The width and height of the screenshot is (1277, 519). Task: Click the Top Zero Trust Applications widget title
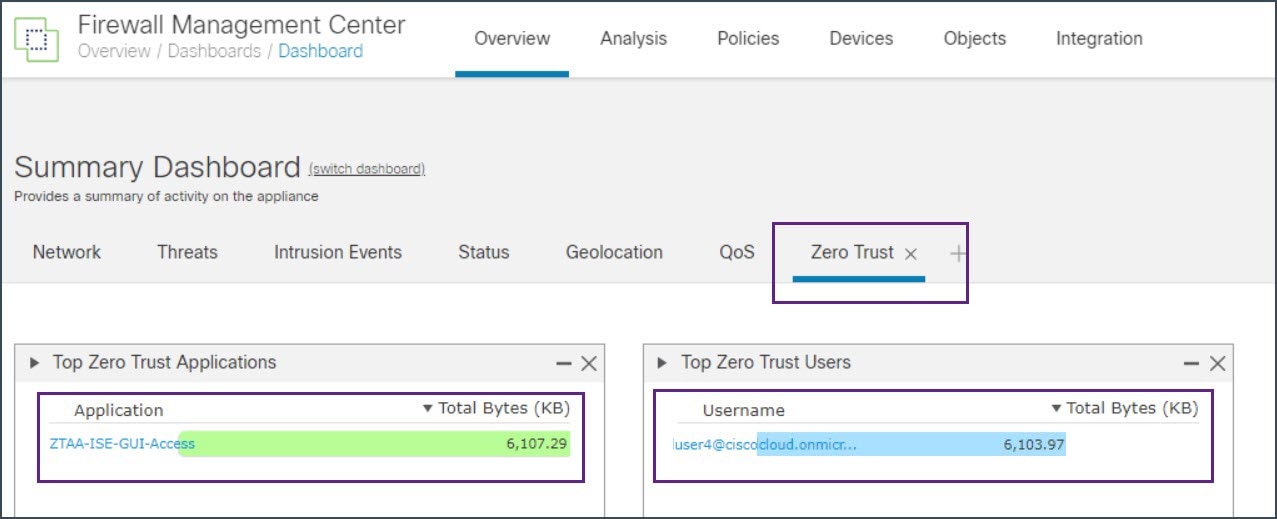point(164,362)
